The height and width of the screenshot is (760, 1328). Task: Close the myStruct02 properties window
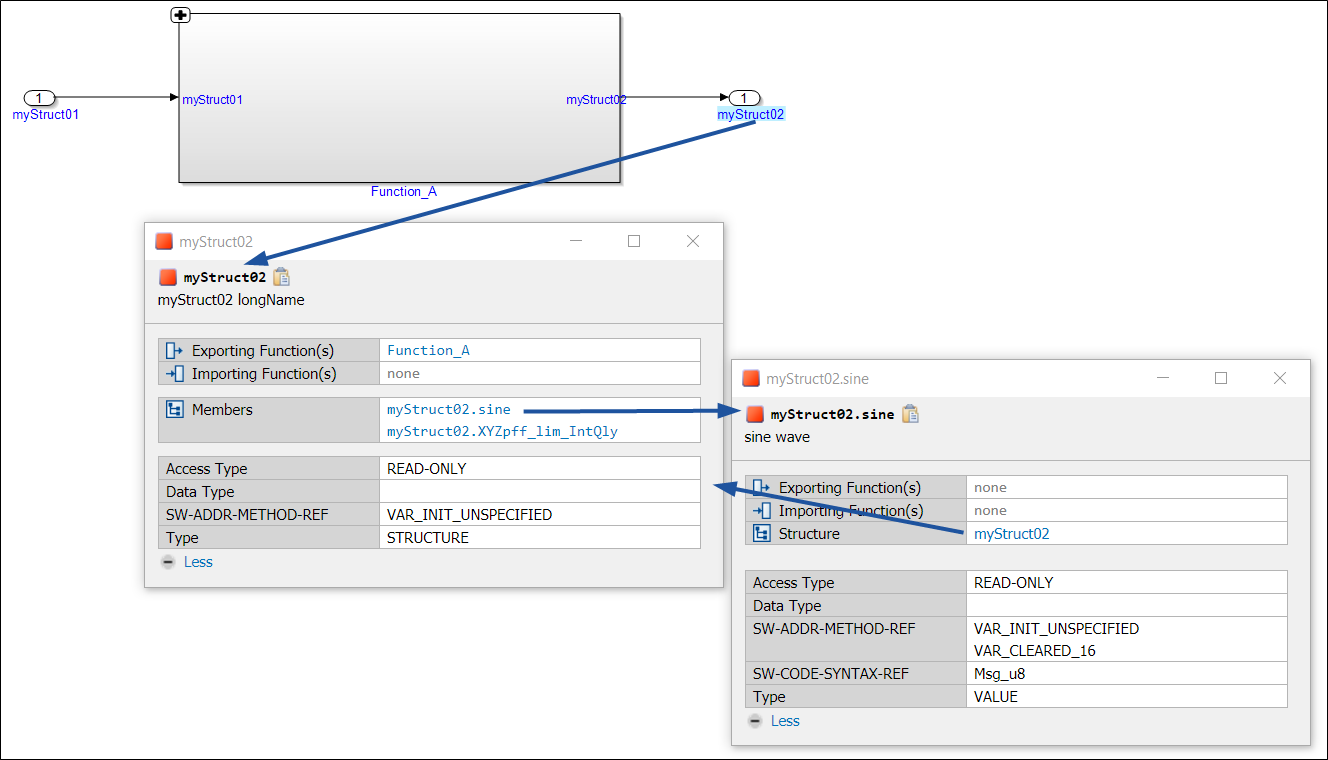coord(693,241)
